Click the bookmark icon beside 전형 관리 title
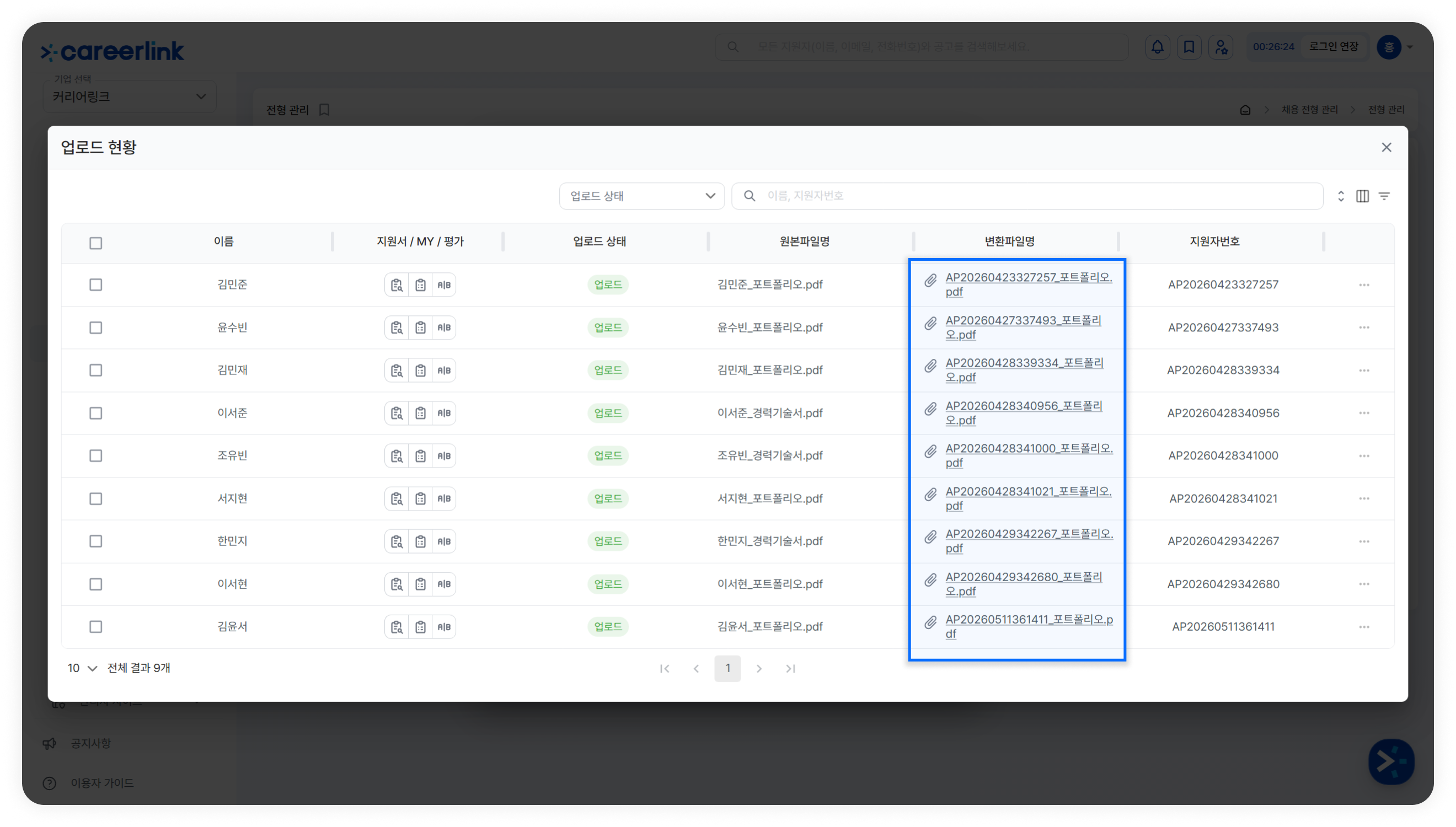1456x827 pixels. 324,110
